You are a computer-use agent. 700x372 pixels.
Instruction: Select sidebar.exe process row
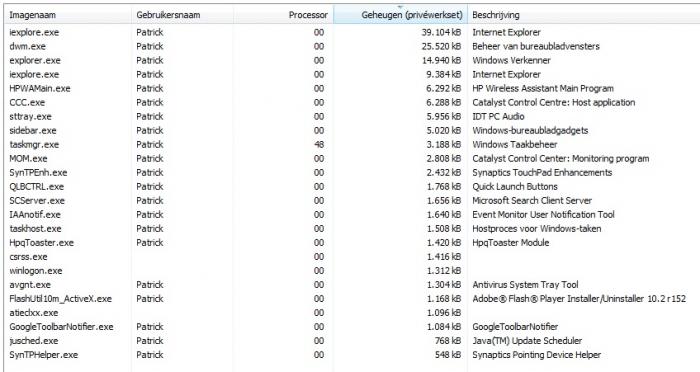click(352, 130)
